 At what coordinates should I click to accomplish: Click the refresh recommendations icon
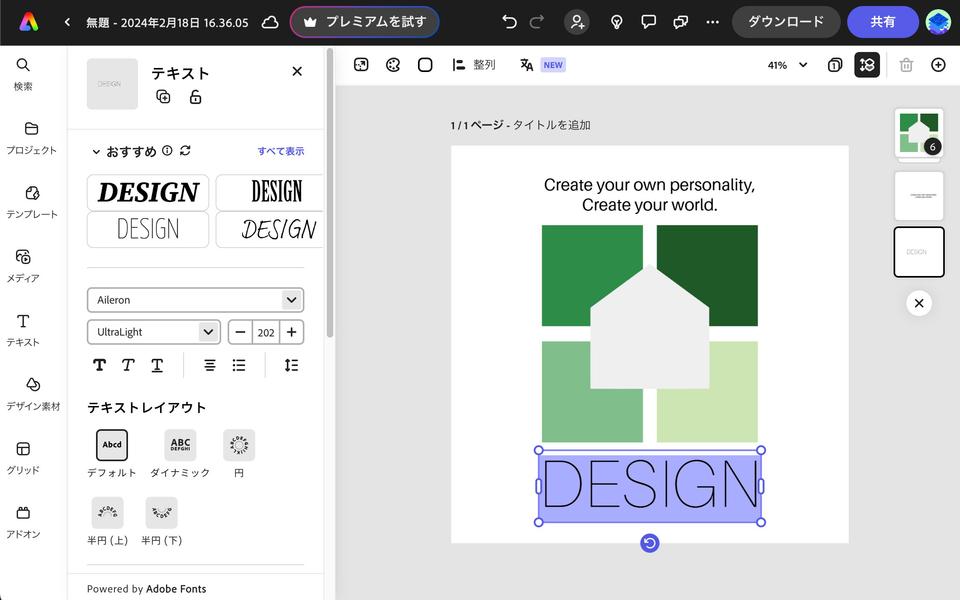[x=185, y=151]
